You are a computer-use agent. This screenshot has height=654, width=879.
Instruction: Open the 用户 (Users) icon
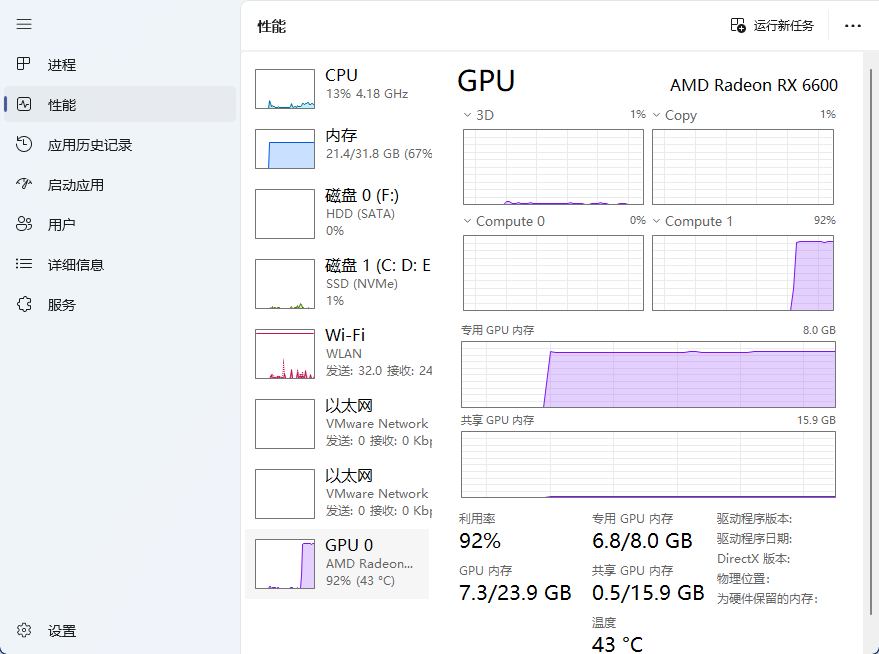(x=25, y=225)
